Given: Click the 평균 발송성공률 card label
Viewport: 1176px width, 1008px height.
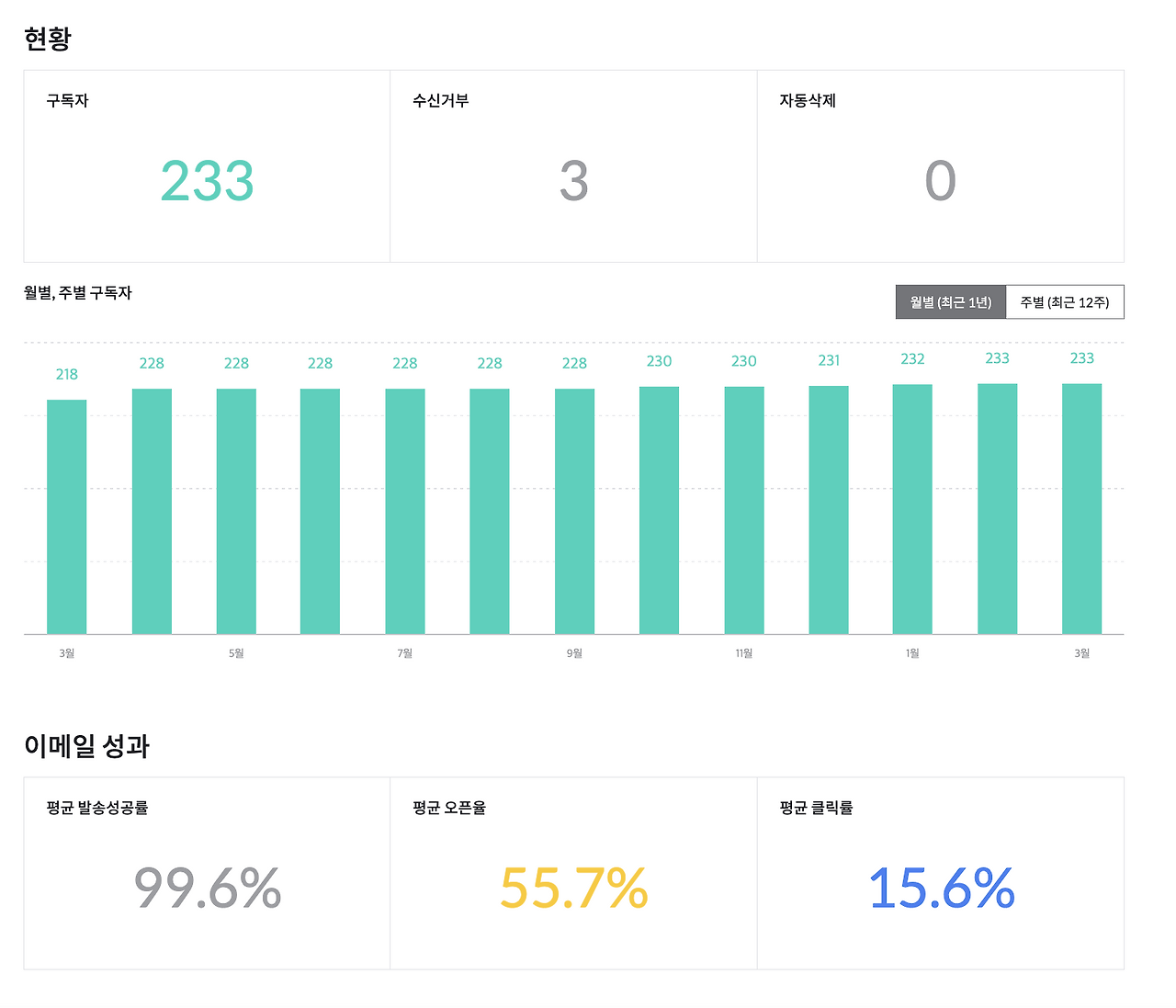Looking at the screenshot, I should tap(97, 809).
